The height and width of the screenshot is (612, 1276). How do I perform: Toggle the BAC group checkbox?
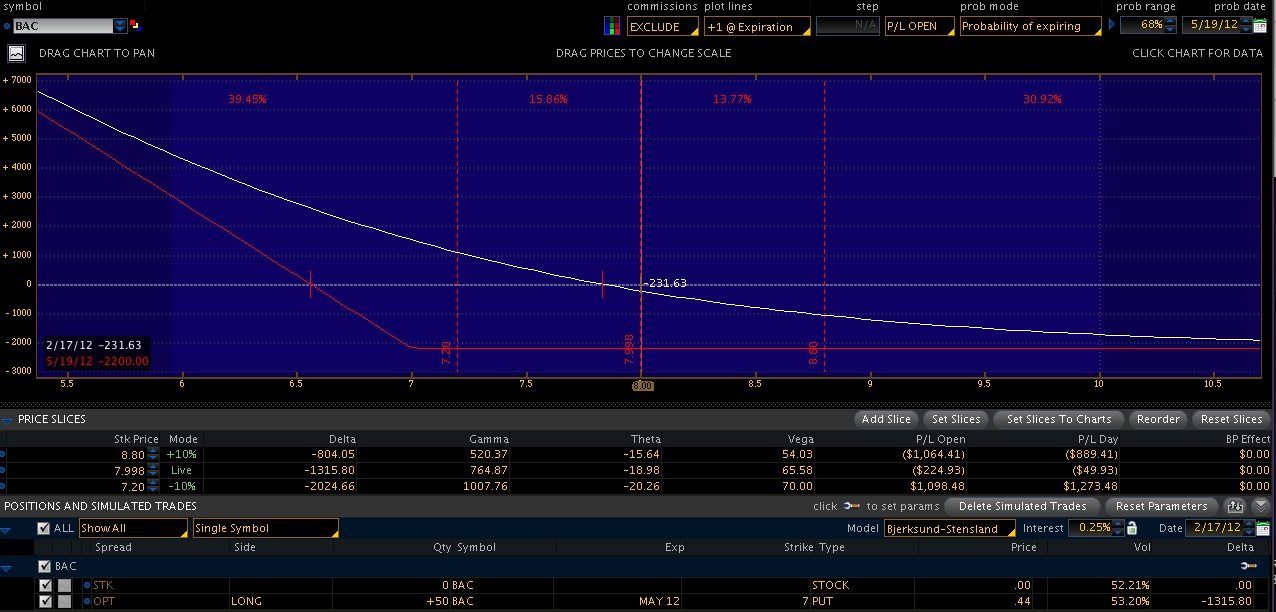click(43, 566)
